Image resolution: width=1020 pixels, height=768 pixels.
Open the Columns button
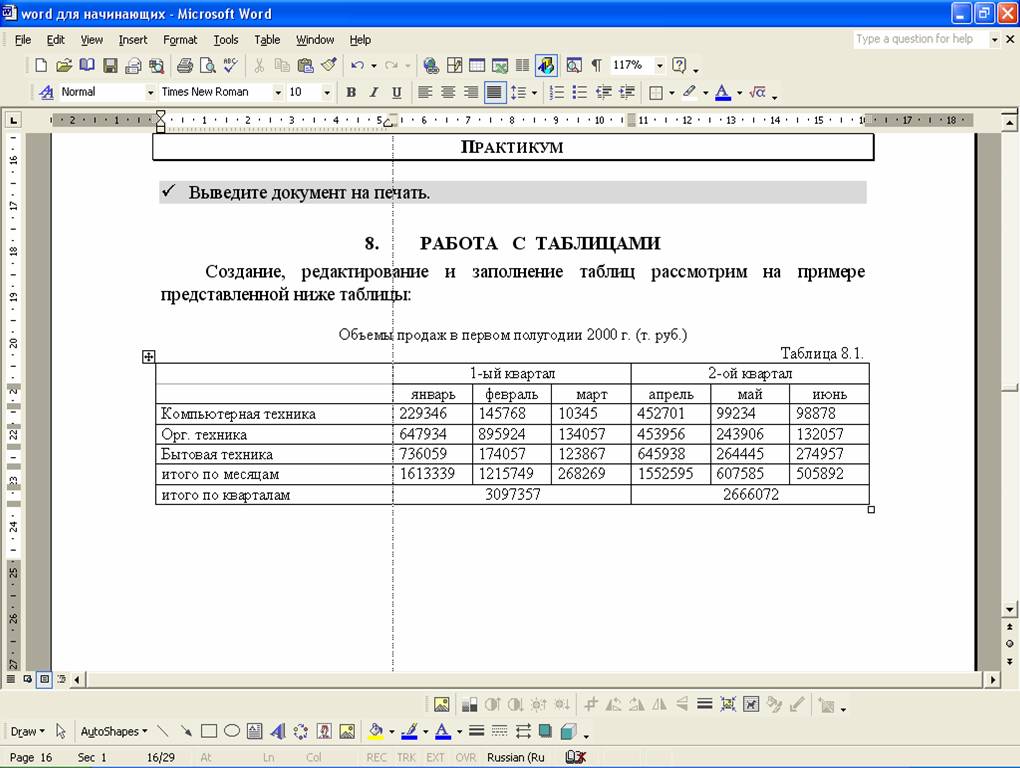pyautogui.click(x=522, y=65)
